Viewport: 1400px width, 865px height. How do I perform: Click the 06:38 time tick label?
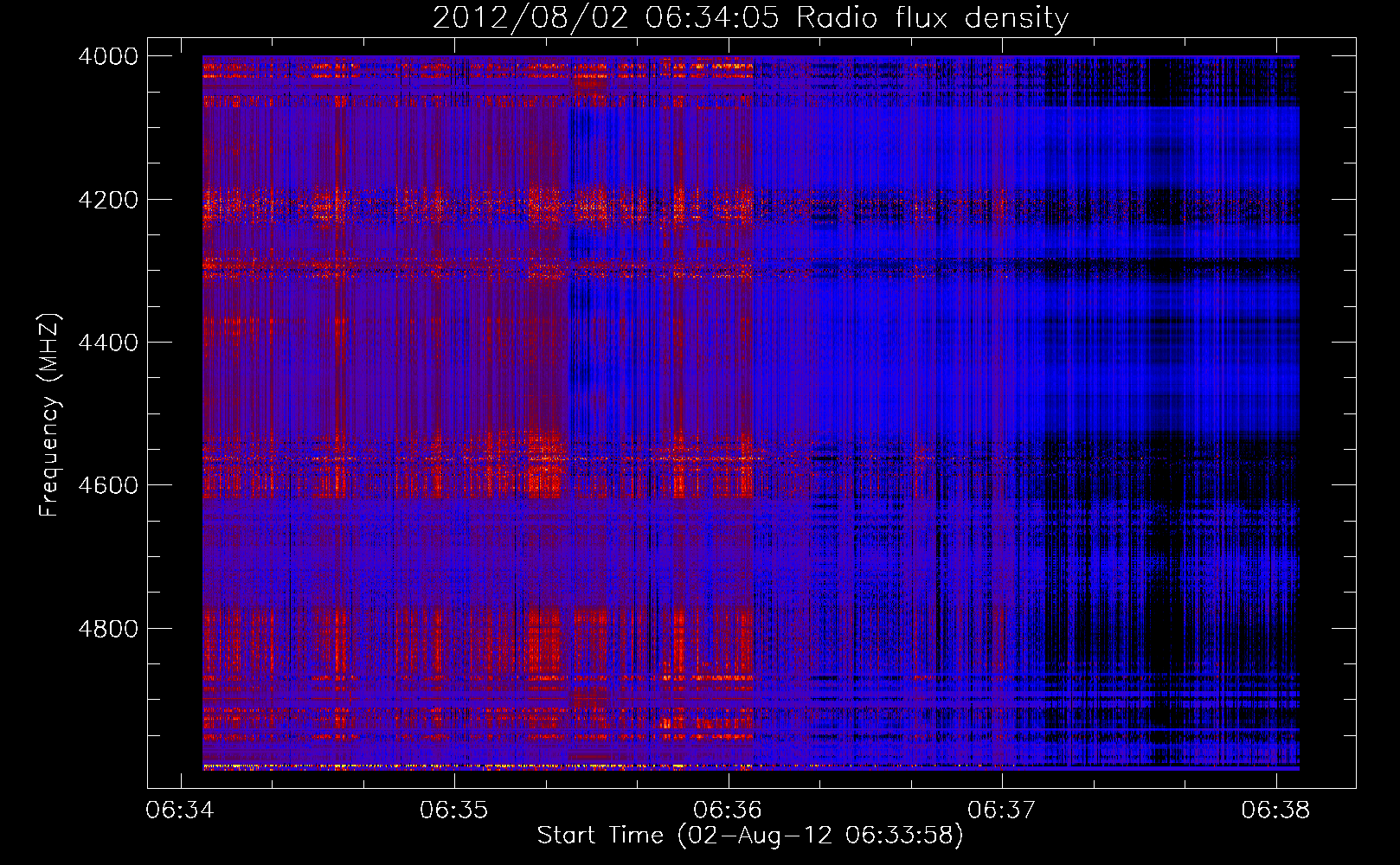click(1275, 811)
